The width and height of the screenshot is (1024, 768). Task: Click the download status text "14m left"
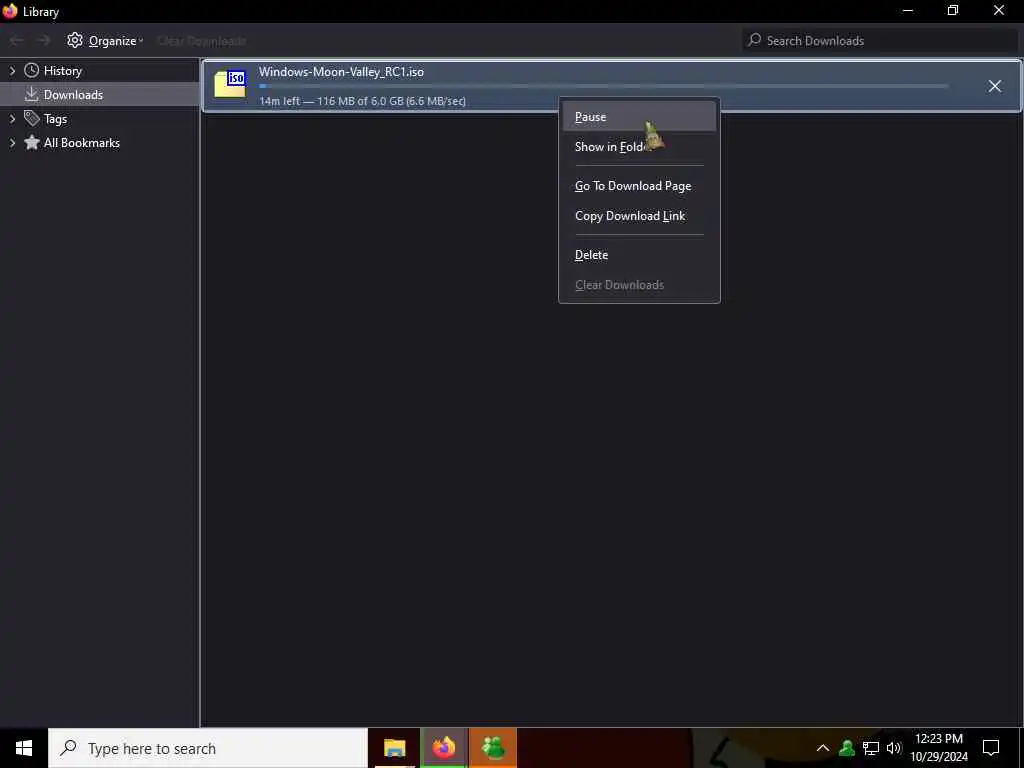point(280,101)
